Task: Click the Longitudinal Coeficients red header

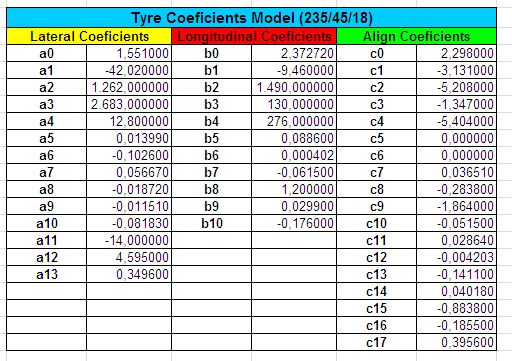Action: click(254, 36)
